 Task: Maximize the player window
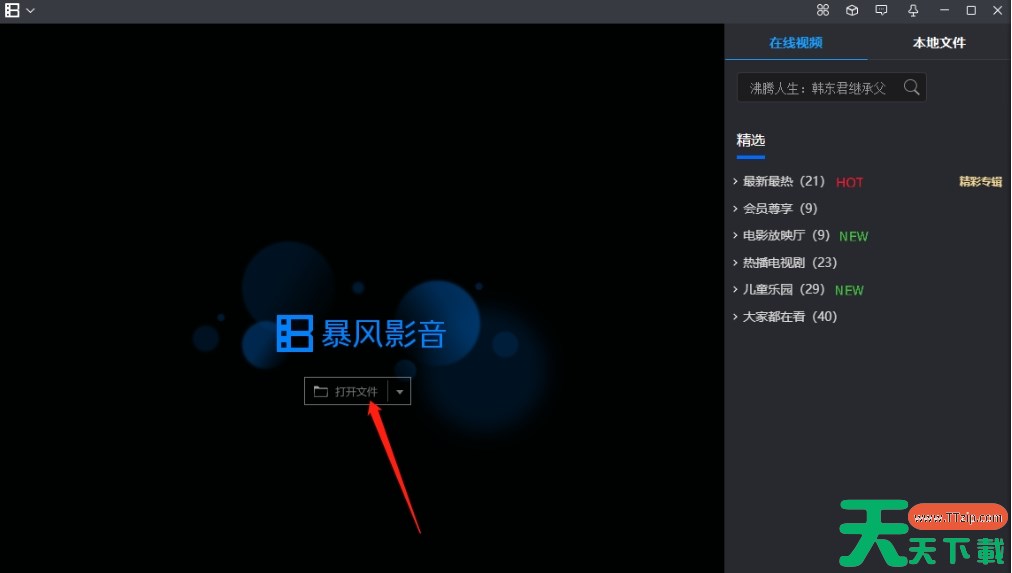(971, 10)
